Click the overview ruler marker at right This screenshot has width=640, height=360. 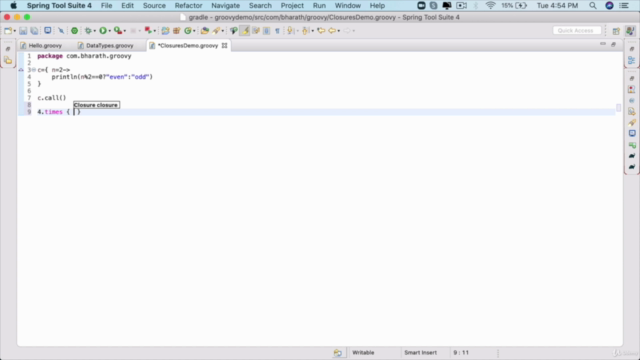(x=618, y=108)
